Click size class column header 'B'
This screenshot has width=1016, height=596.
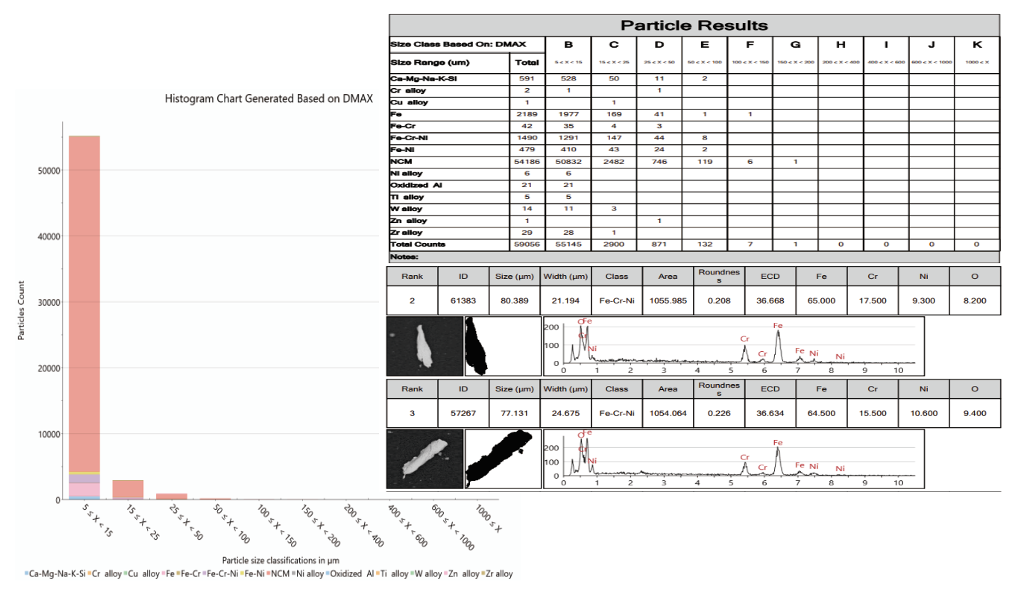(568, 45)
